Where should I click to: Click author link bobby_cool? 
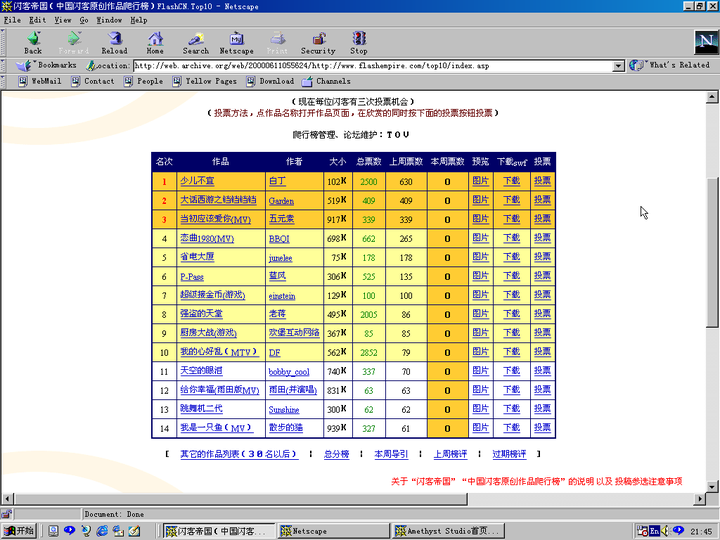[288, 372]
